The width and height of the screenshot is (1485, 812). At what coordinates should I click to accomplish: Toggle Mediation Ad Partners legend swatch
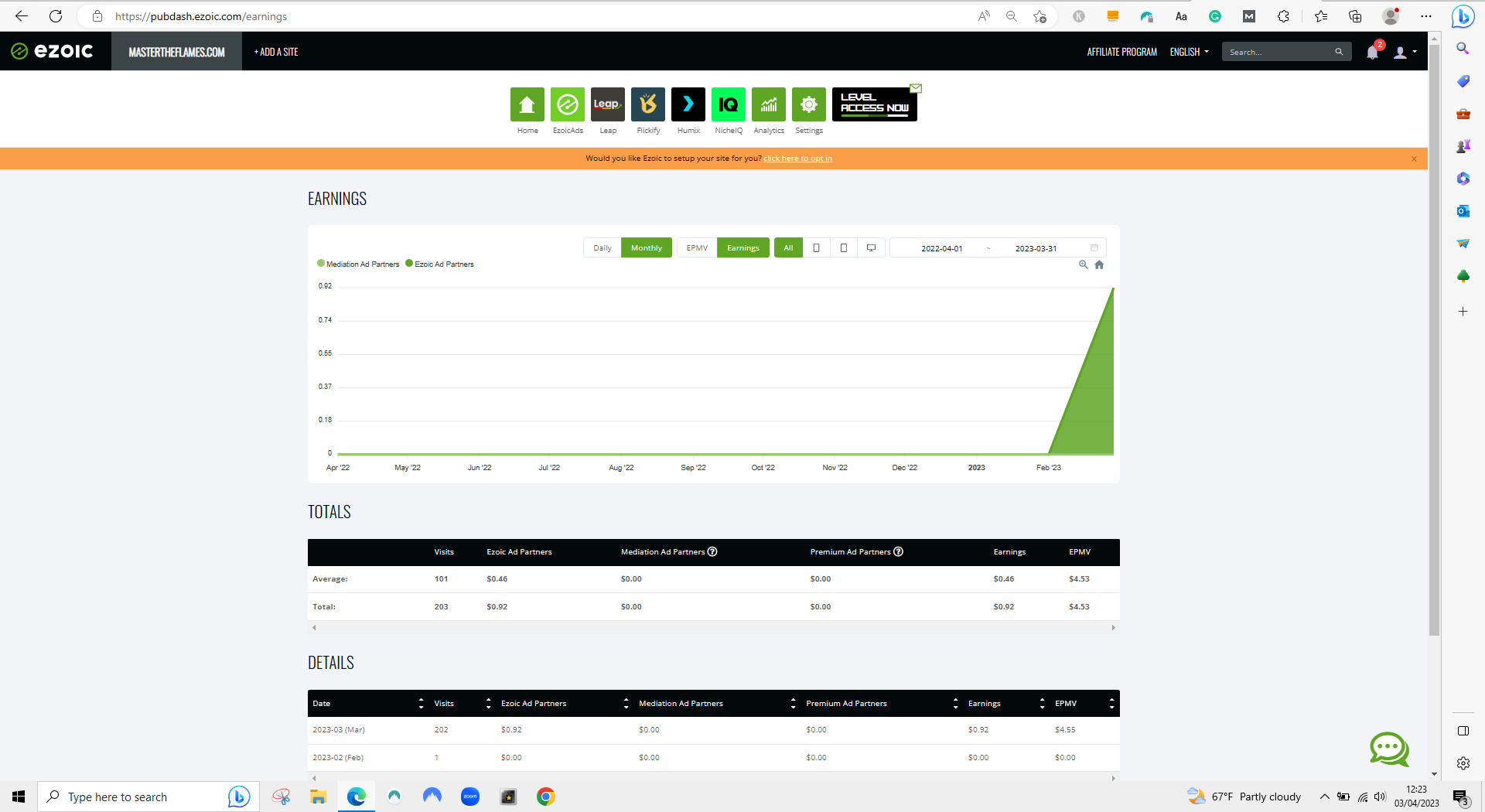click(x=321, y=263)
